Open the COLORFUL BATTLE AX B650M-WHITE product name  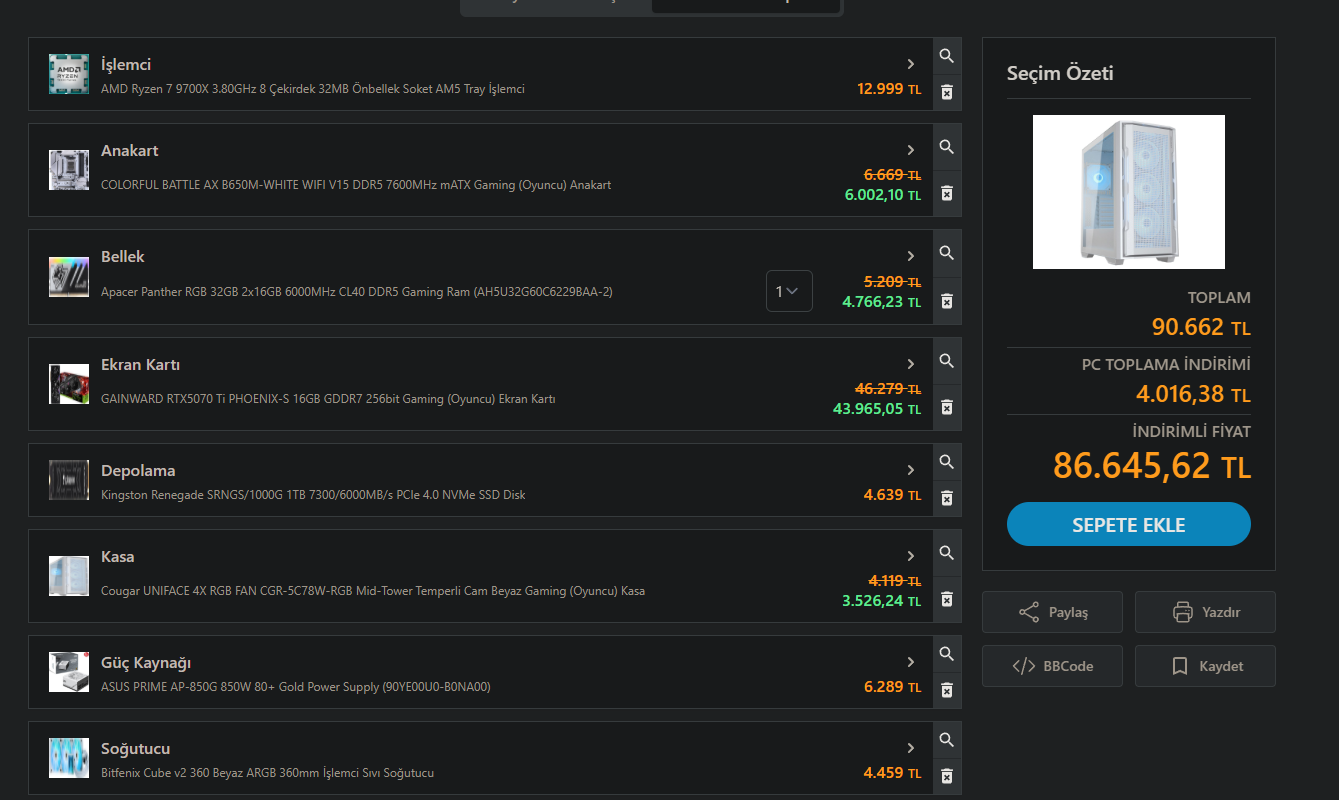pos(356,185)
